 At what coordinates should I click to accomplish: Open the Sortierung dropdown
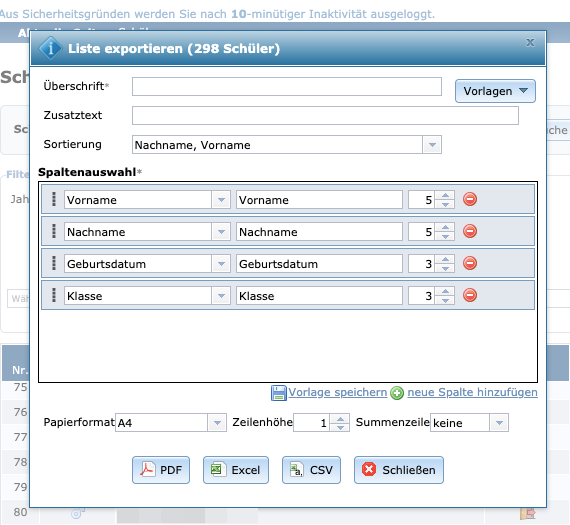[432, 145]
